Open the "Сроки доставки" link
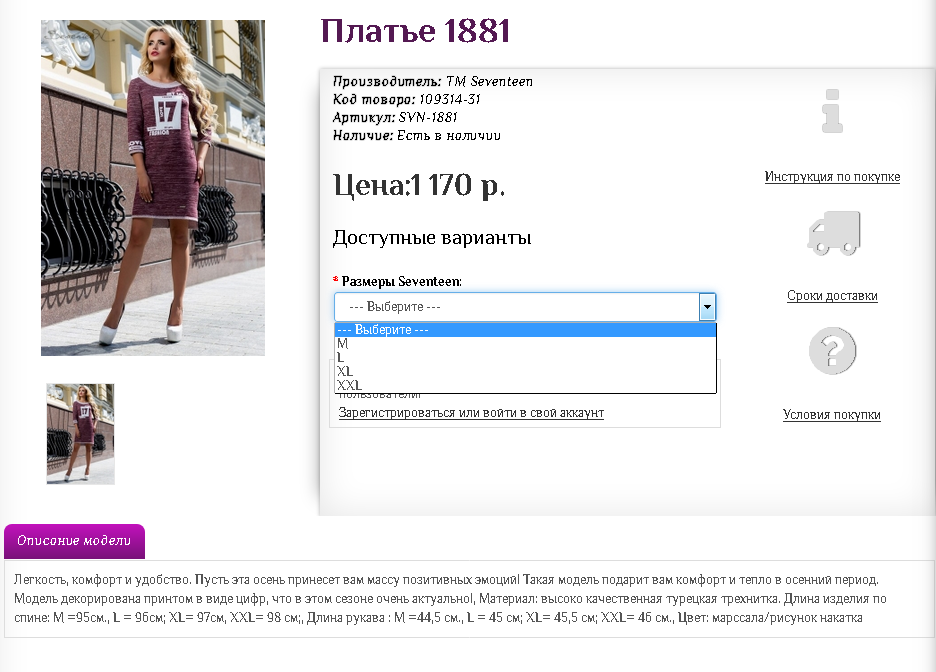The width and height of the screenshot is (936, 672). pos(832,295)
